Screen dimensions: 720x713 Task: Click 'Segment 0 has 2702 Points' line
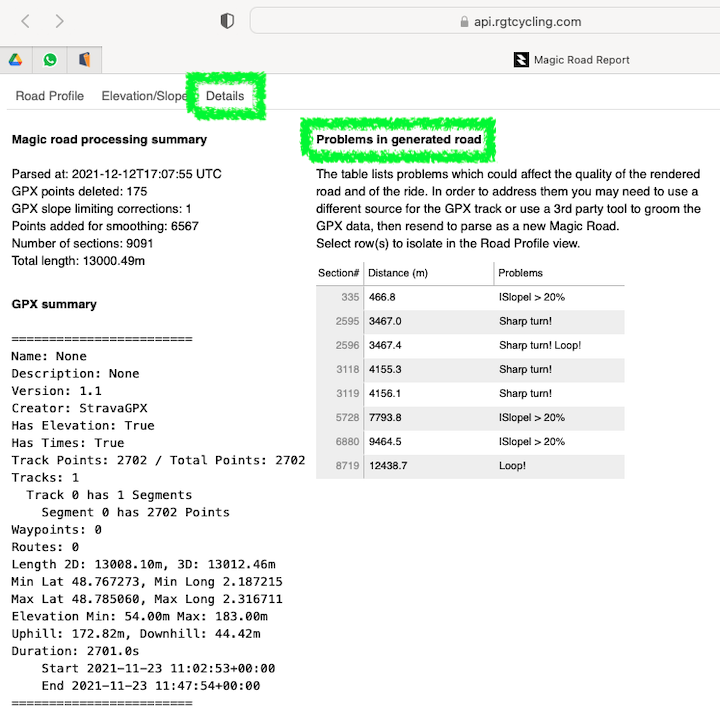click(x=135, y=512)
